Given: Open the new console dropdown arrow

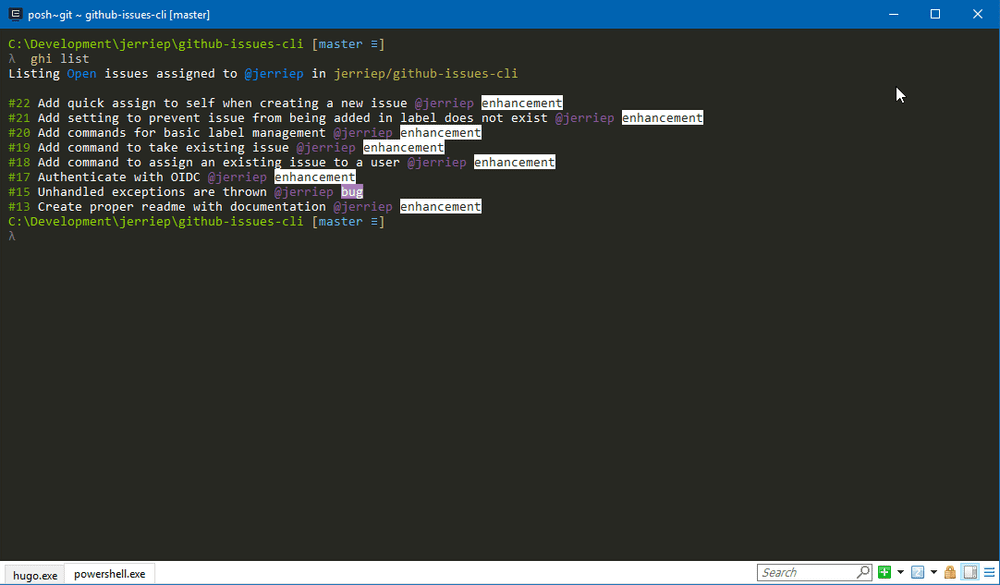Looking at the screenshot, I should (x=900, y=572).
